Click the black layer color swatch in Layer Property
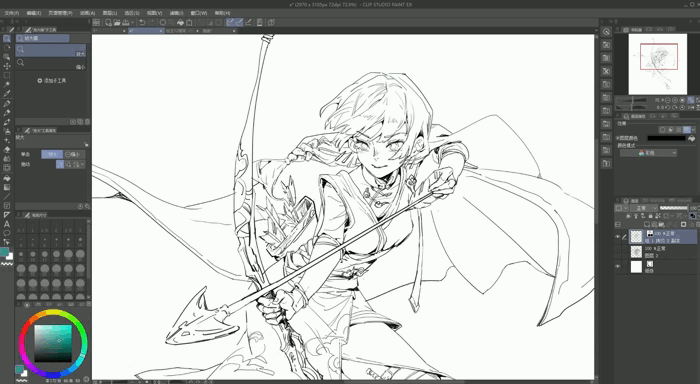Viewport: 700px width, 384px height. click(666, 138)
